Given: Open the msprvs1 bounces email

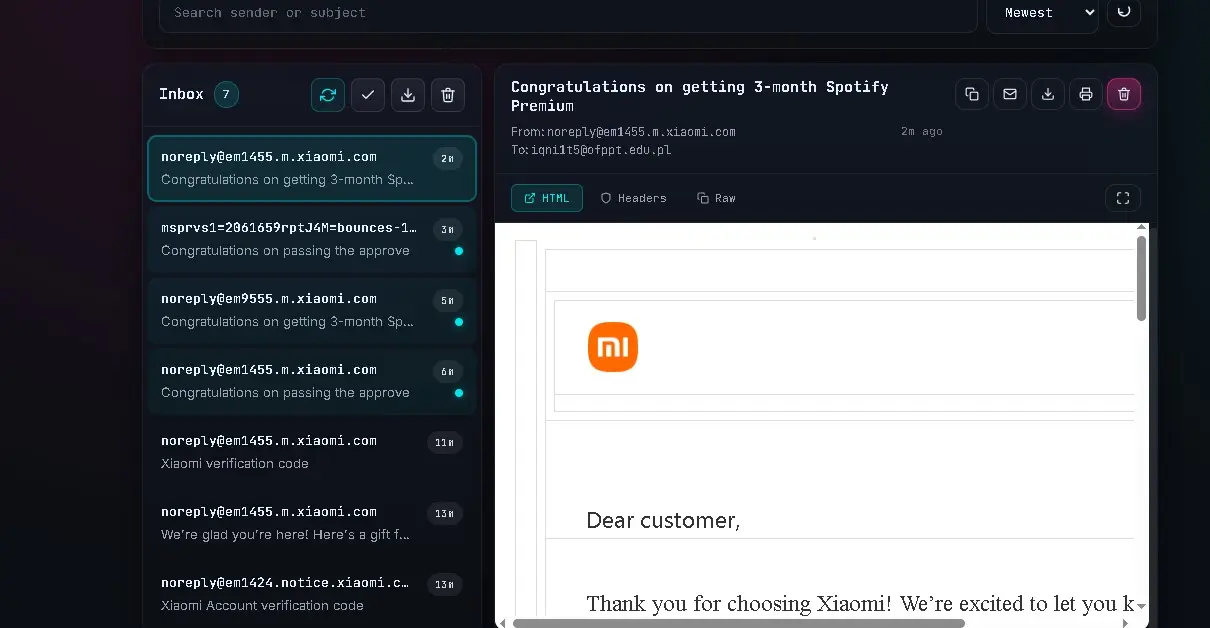Looking at the screenshot, I should pyautogui.click(x=312, y=239).
